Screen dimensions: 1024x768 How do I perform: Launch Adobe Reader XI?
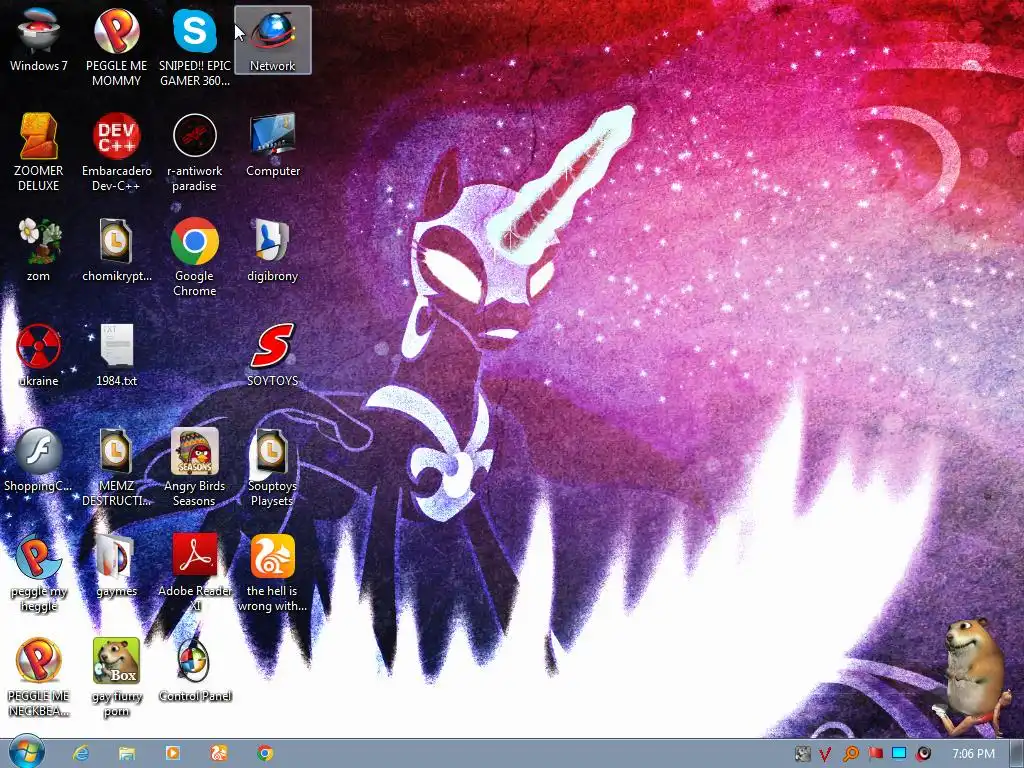[x=195, y=573]
